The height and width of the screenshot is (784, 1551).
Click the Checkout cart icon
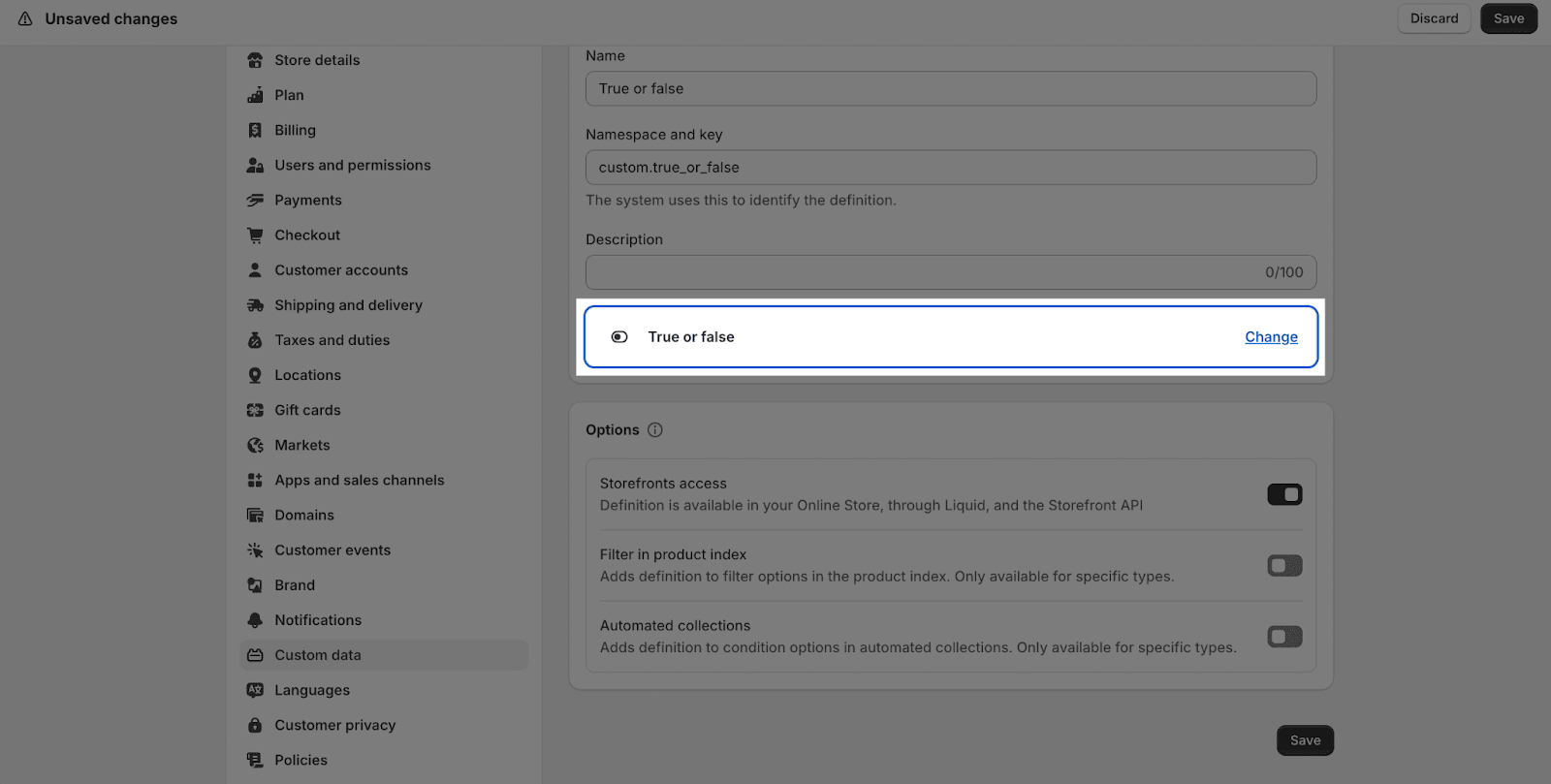point(255,235)
